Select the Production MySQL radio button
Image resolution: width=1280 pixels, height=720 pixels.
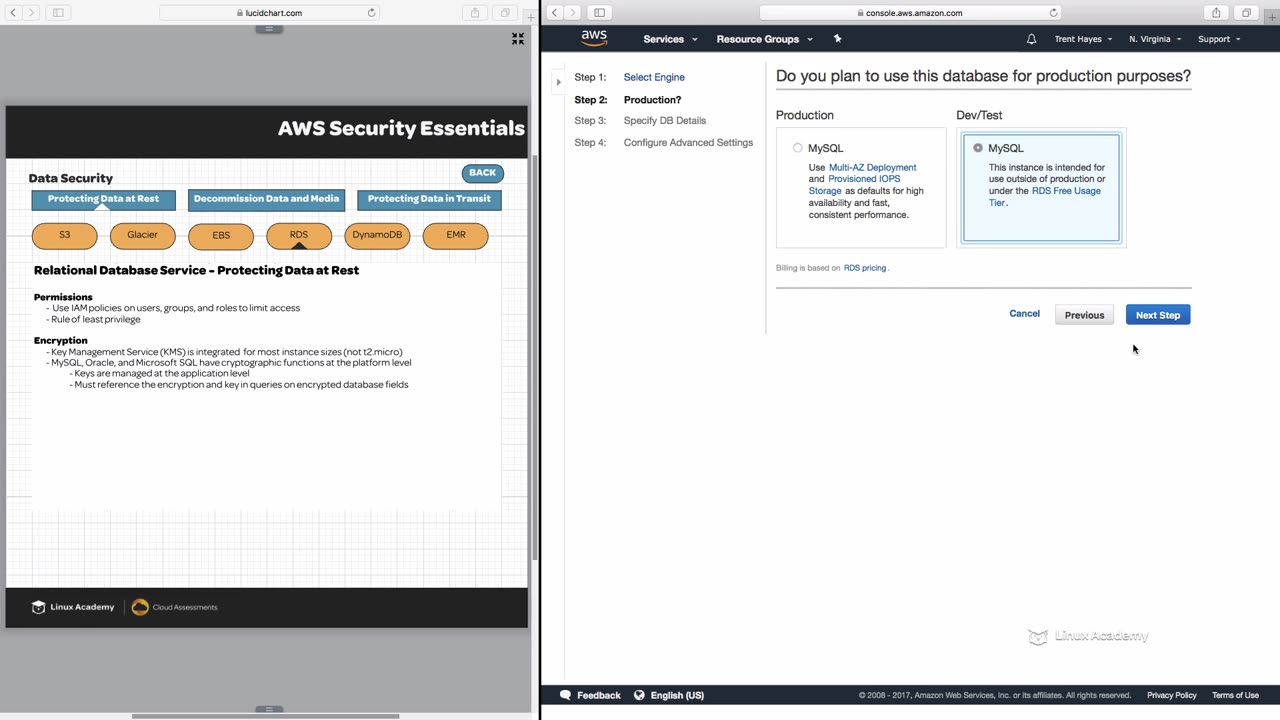pyautogui.click(x=798, y=148)
